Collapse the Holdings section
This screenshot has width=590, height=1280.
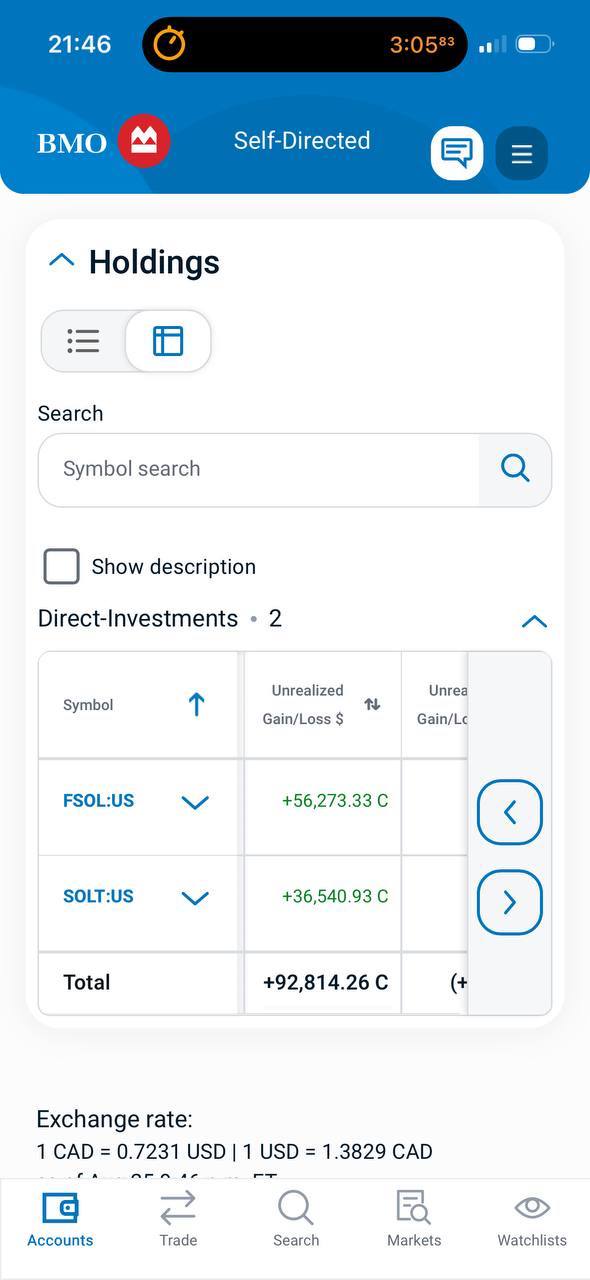click(x=62, y=261)
